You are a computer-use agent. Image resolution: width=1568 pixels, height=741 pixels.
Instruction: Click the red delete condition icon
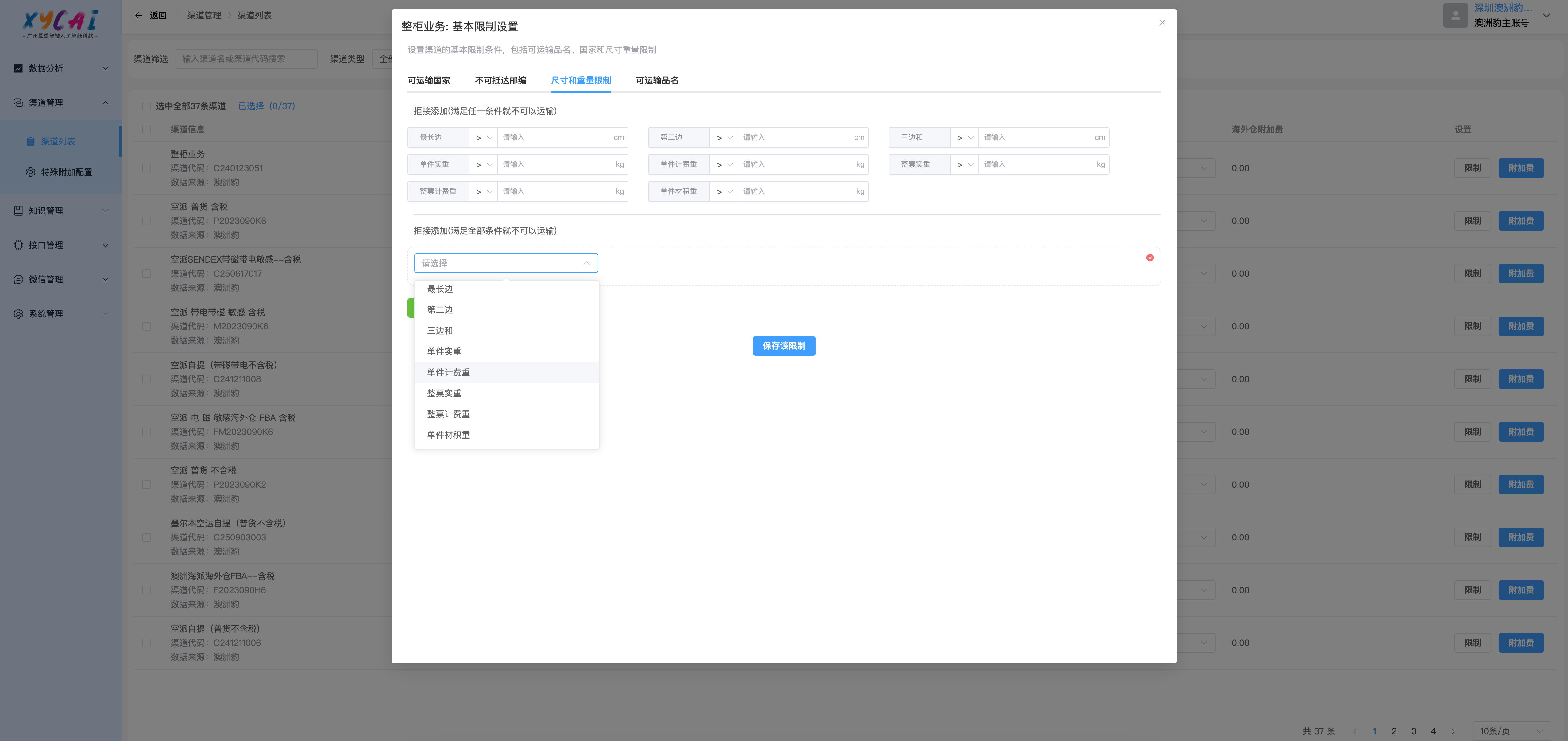click(x=1149, y=257)
